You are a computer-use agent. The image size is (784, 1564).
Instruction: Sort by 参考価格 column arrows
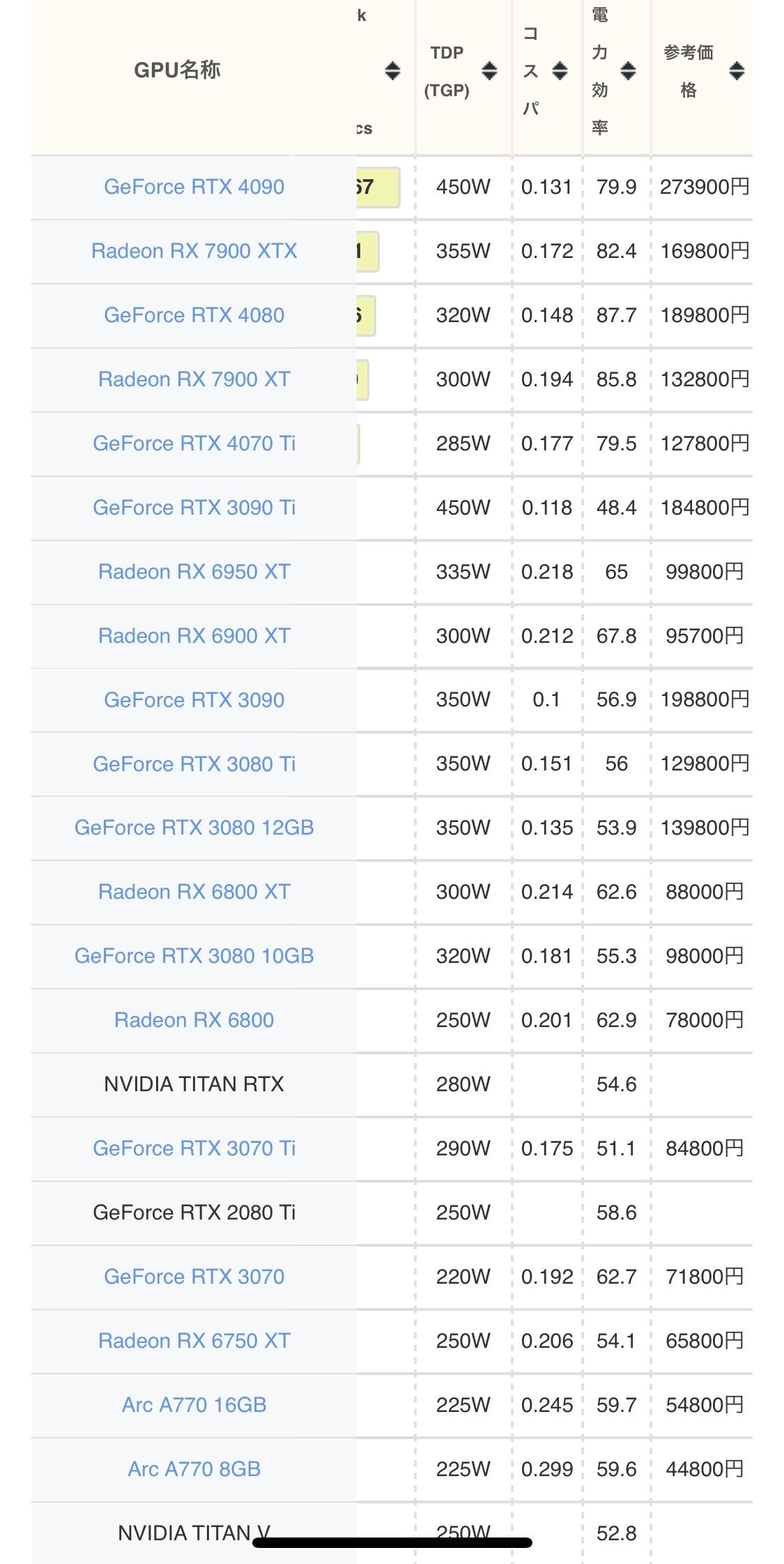pos(737,70)
